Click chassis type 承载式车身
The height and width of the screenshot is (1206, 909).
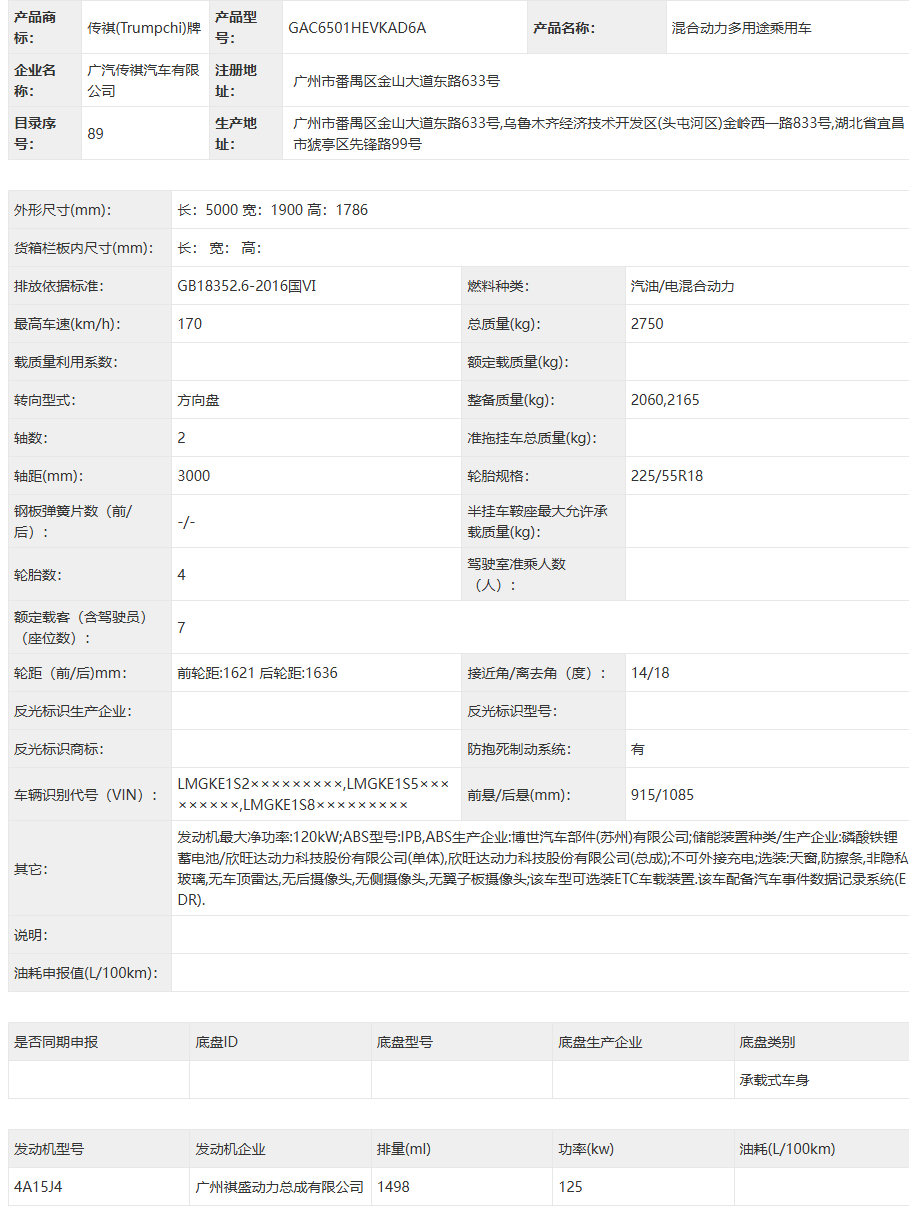pyautogui.click(x=774, y=1080)
